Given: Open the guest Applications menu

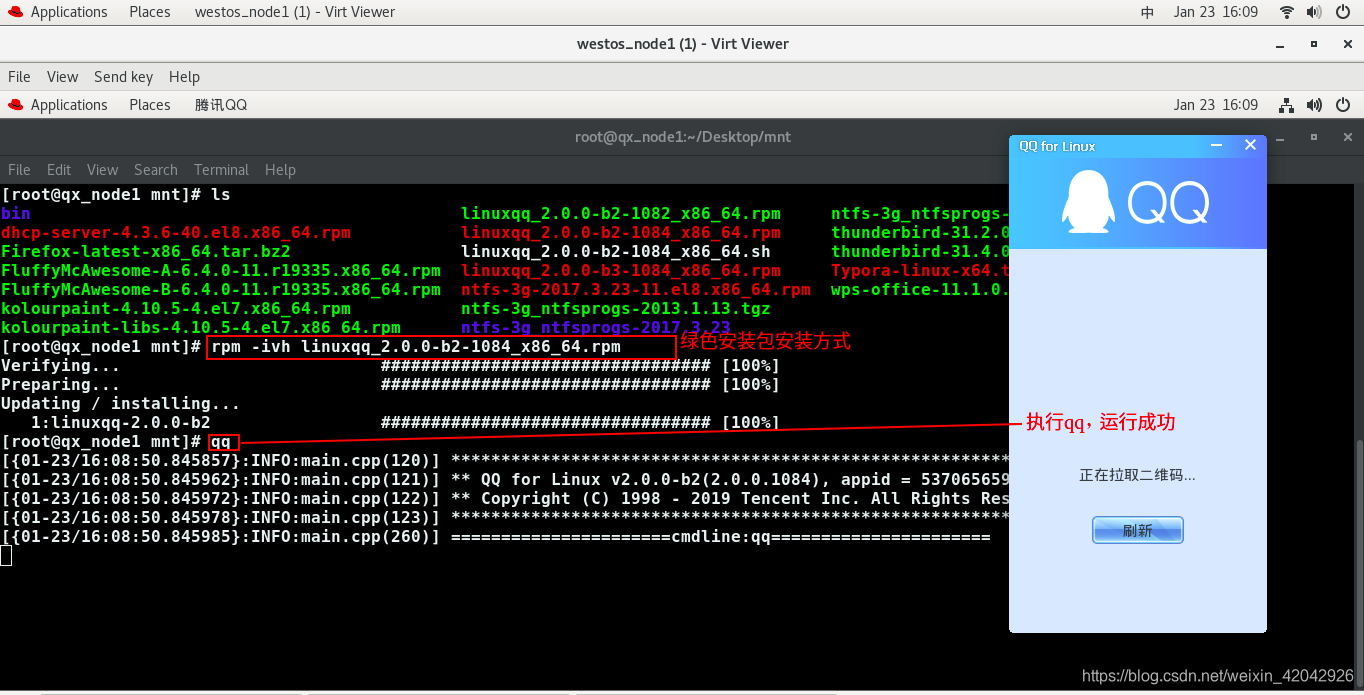Looking at the screenshot, I should point(69,105).
